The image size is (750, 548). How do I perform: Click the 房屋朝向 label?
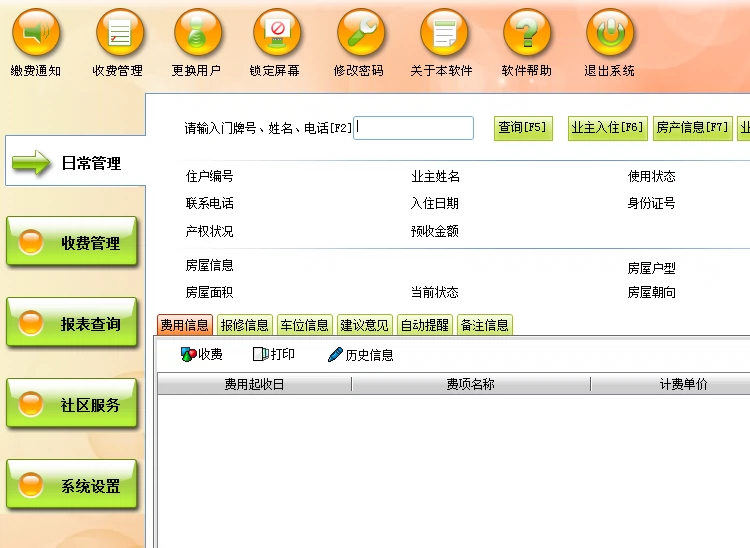click(x=651, y=292)
